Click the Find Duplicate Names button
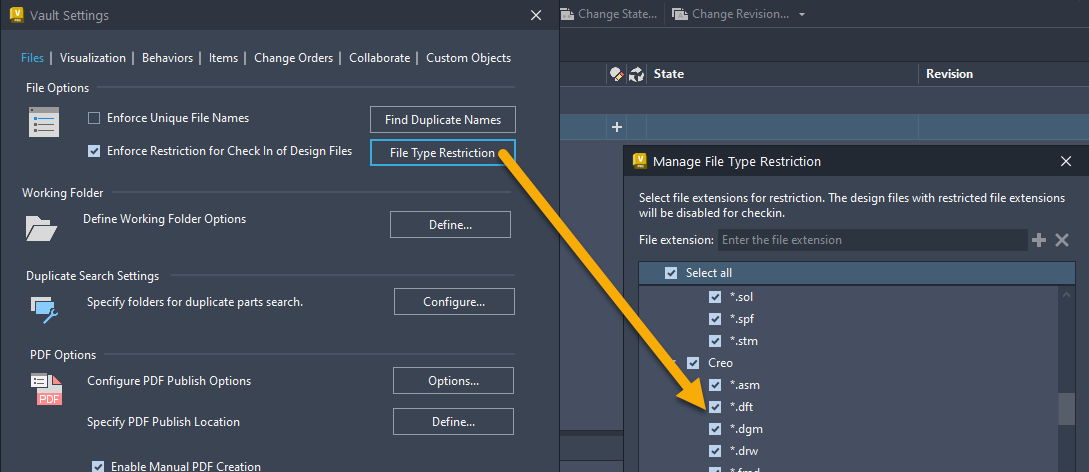Screen dimensions: 1089x472 click(442, 120)
